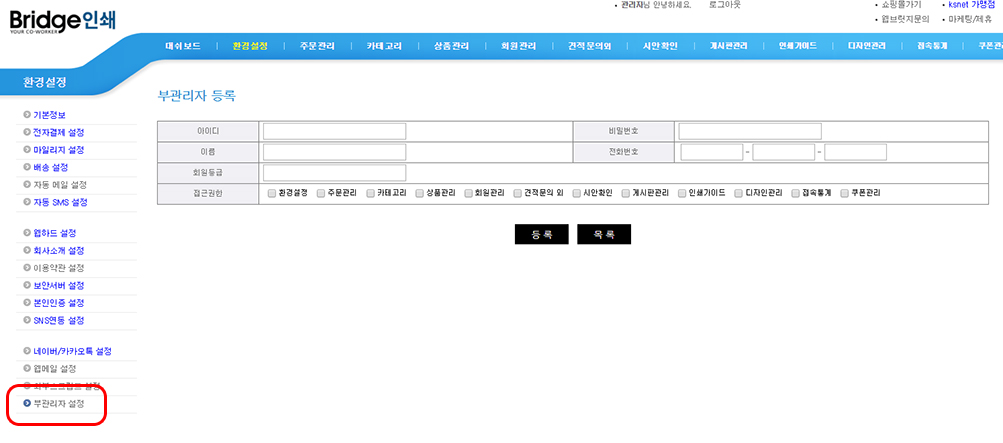
Task: Open SNS연동 설정 in the sidebar
Action: point(58,320)
